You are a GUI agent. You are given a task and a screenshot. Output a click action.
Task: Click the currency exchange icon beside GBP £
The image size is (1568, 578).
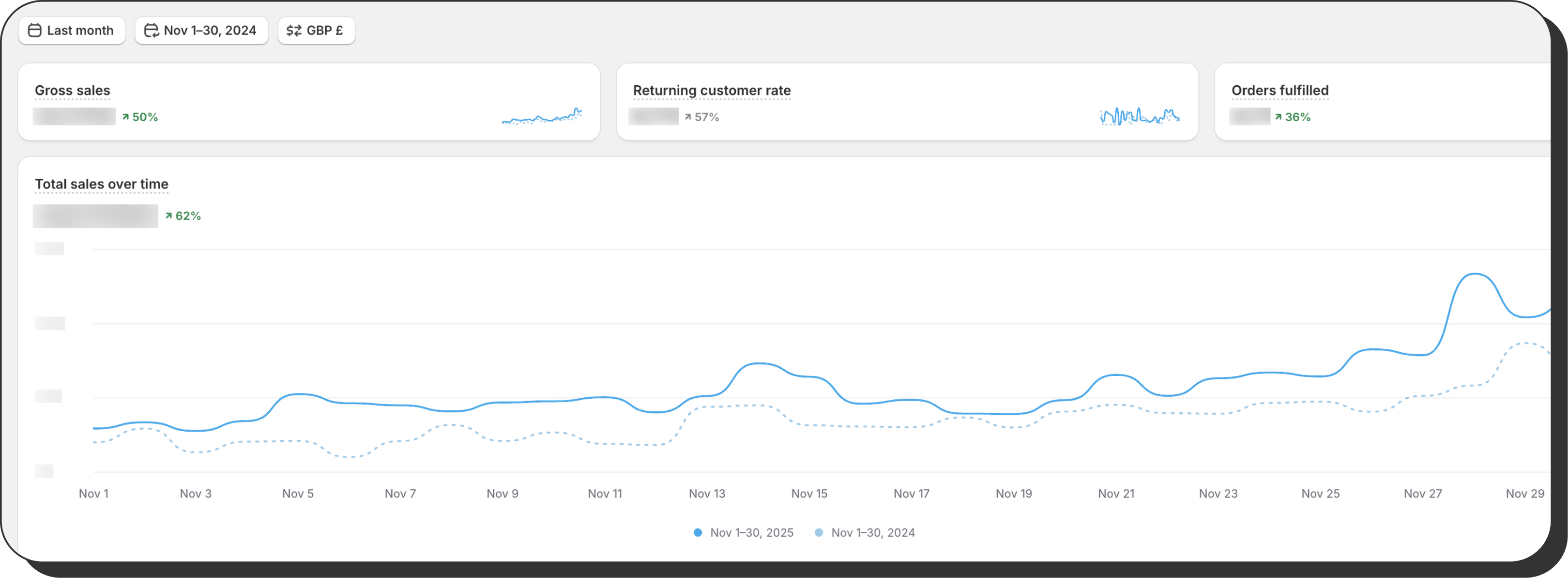[294, 31]
